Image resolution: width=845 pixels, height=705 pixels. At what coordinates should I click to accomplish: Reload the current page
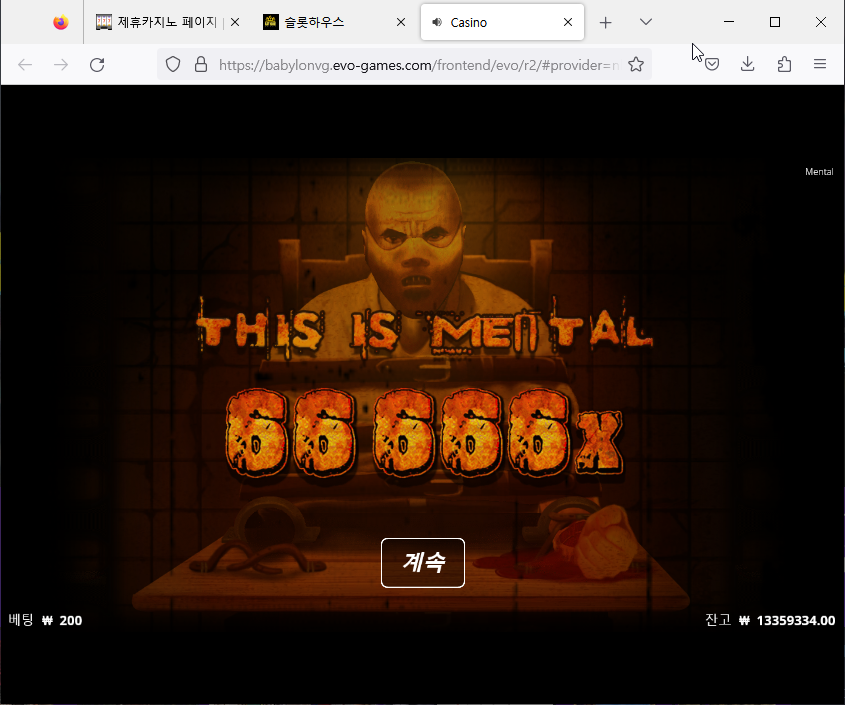coord(97,65)
